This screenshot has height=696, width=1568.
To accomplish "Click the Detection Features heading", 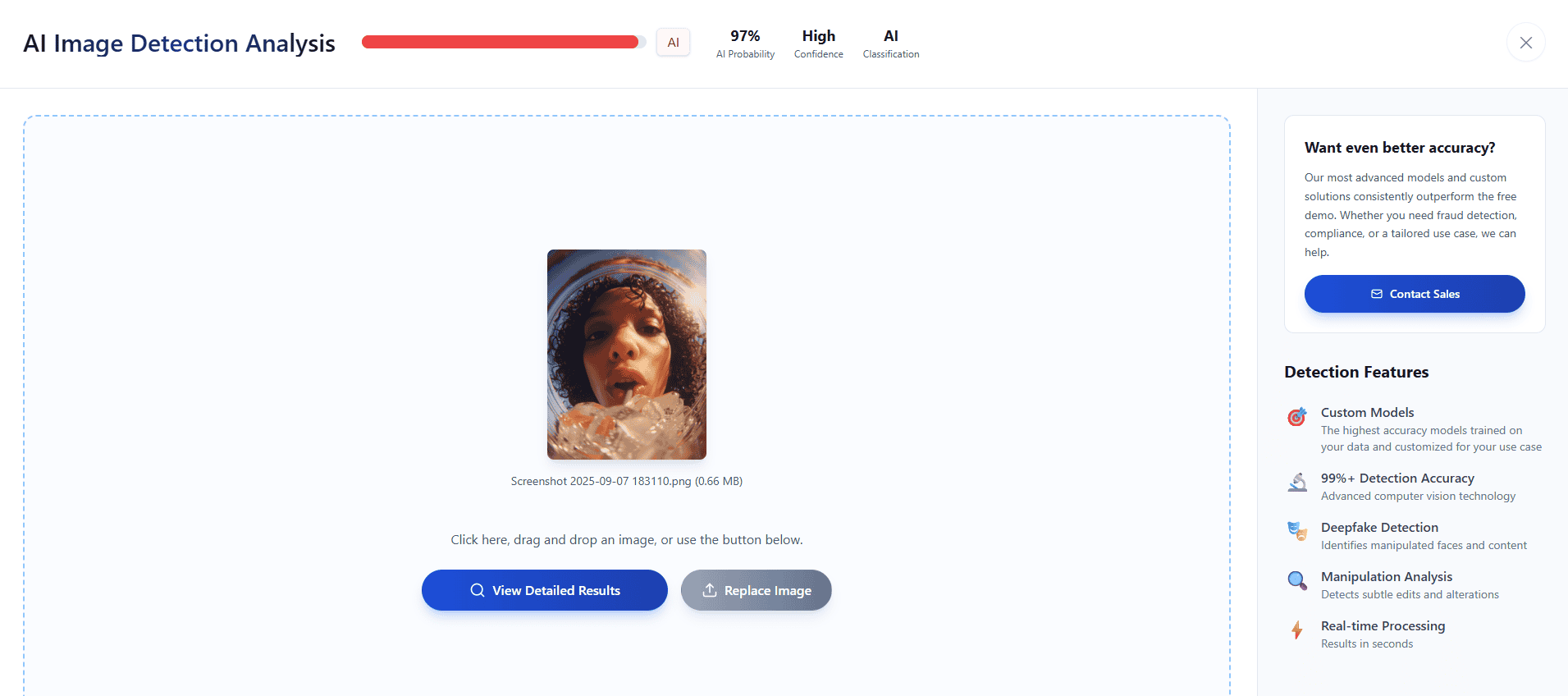I will point(1356,372).
